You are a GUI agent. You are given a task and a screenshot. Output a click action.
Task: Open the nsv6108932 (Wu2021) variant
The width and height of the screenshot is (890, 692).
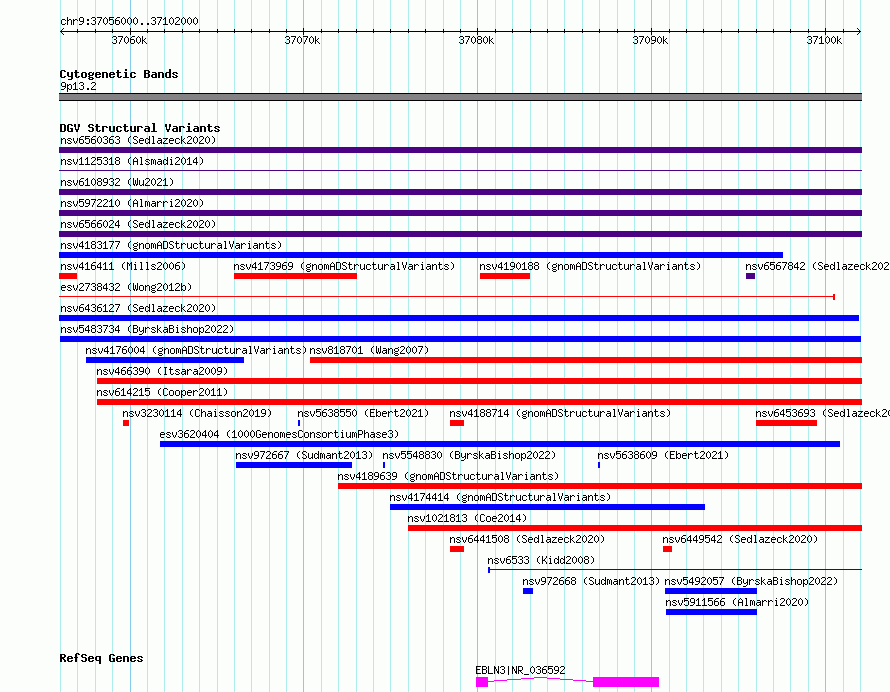117,182
